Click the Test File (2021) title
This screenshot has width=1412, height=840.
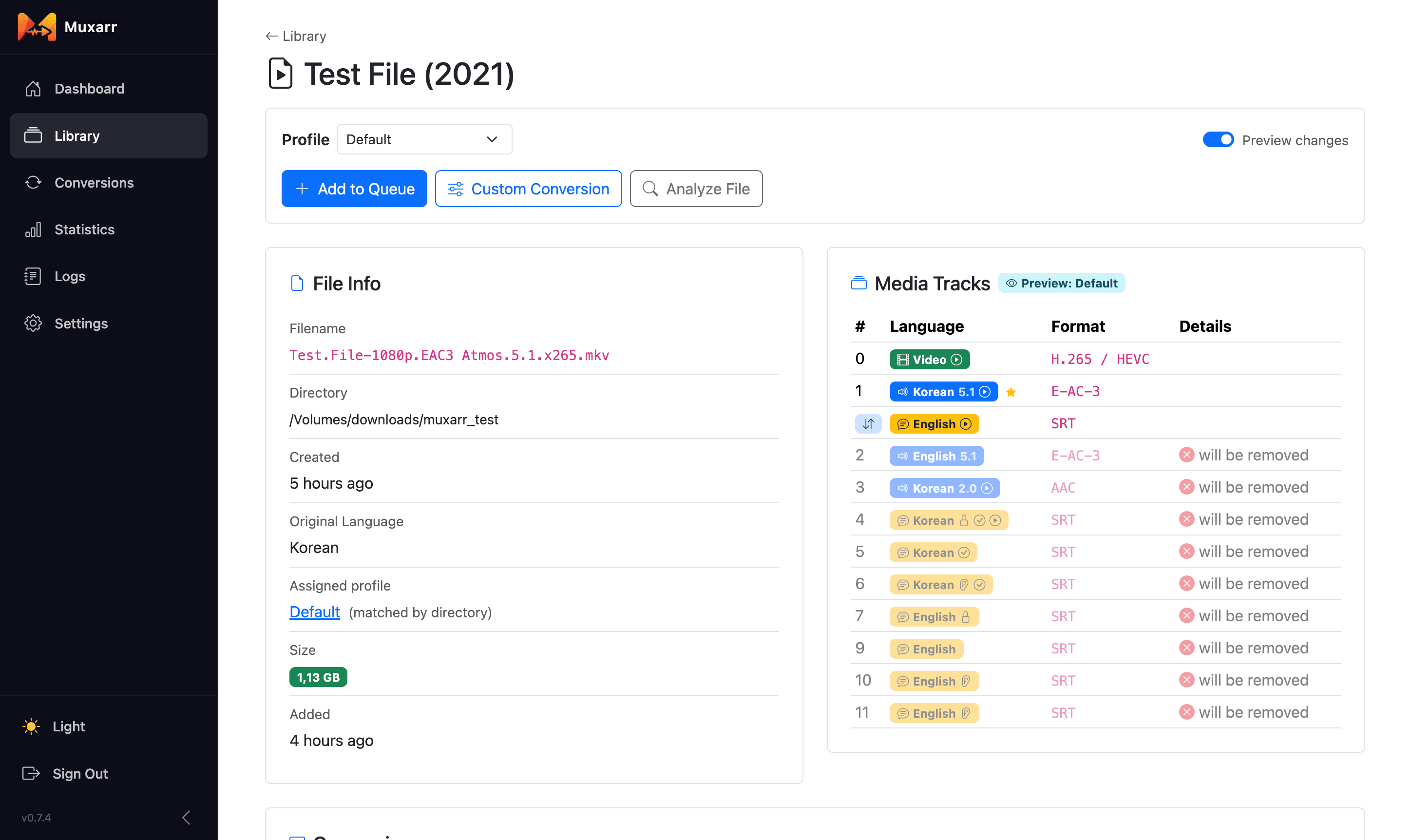409,74
